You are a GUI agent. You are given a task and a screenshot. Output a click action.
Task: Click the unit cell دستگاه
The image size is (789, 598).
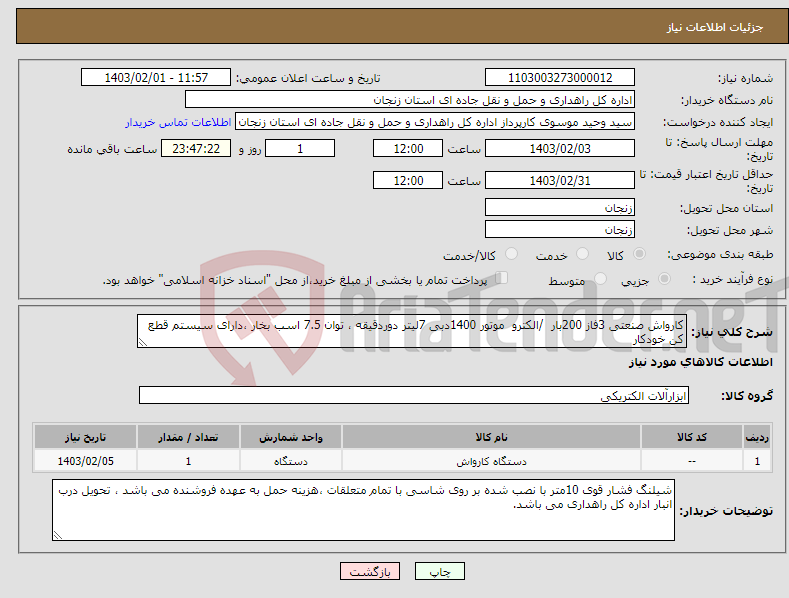(x=291, y=461)
